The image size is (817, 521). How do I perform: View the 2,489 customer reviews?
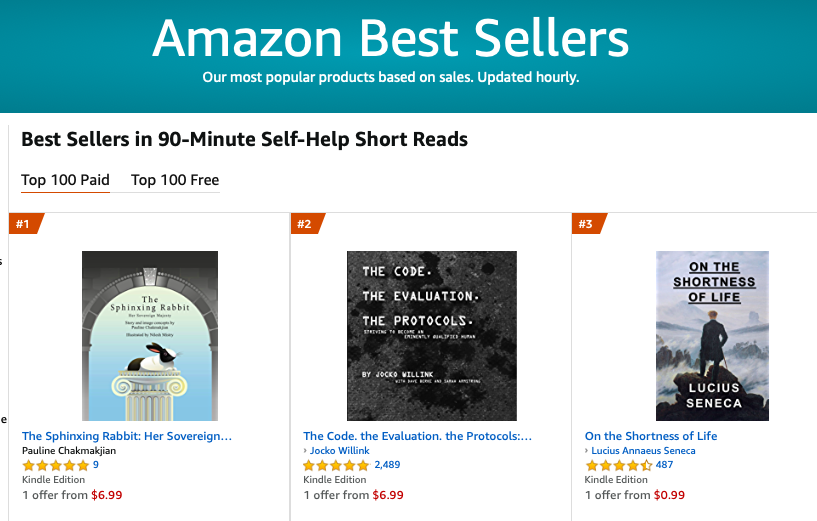[386, 465]
